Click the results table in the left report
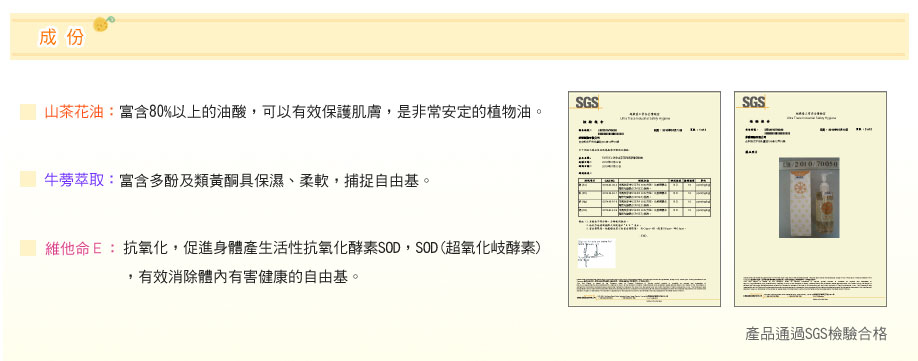918x361 pixels. (x=644, y=195)
